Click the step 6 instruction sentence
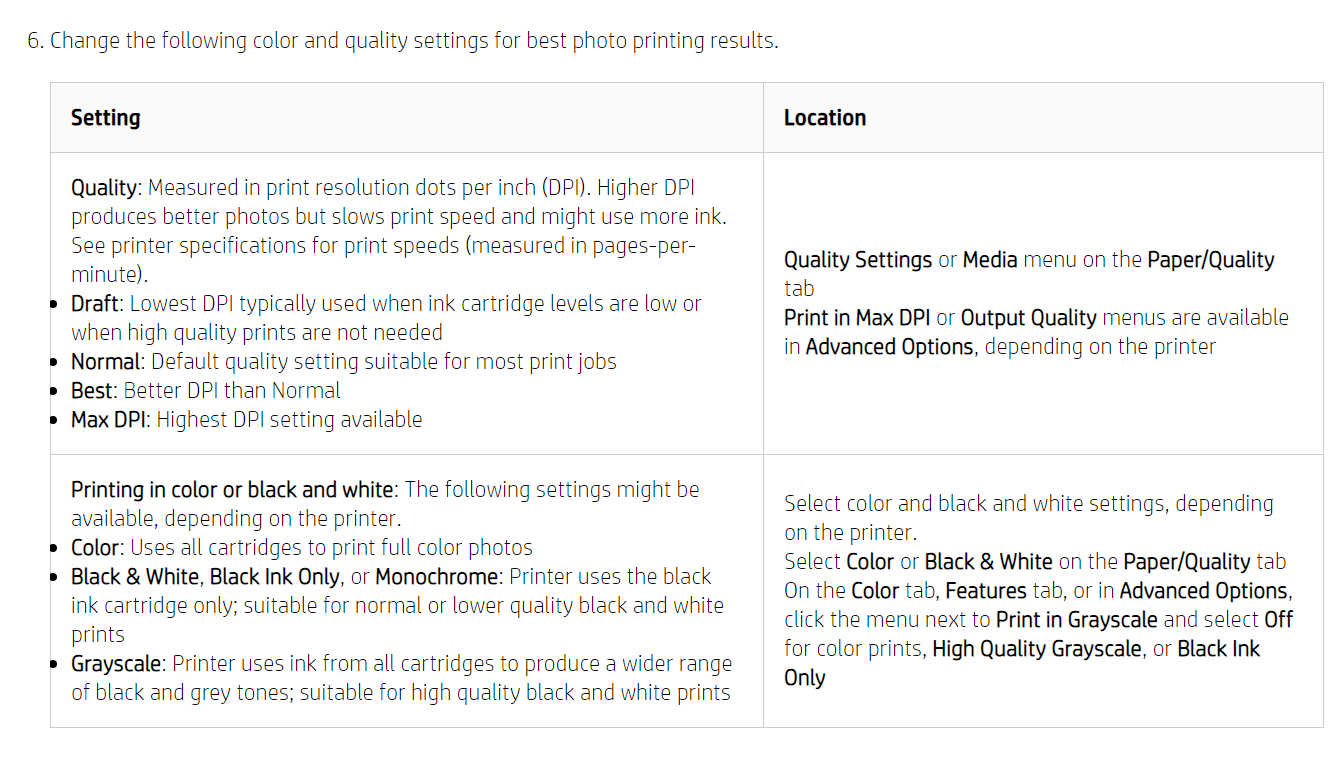The width and height of the screenshot is (1339, 770). [402, 41]
